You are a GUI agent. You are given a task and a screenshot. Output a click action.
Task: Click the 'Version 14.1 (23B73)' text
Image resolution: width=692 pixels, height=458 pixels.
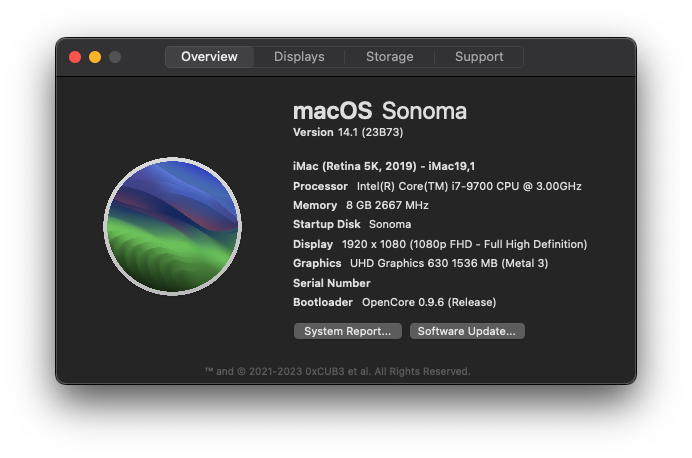pos(348,132)
